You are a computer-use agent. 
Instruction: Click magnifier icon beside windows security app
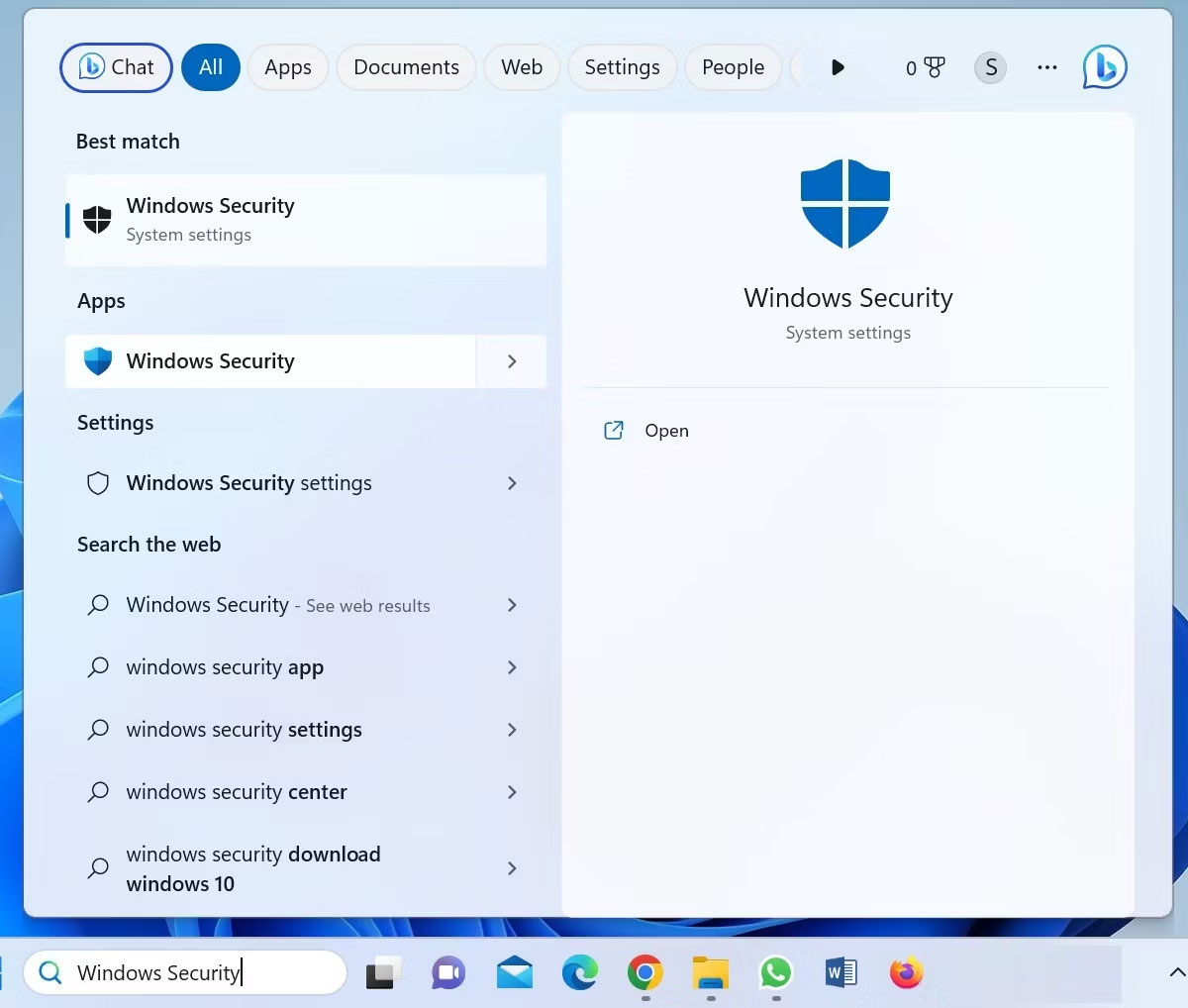click(x=98, y=667)
